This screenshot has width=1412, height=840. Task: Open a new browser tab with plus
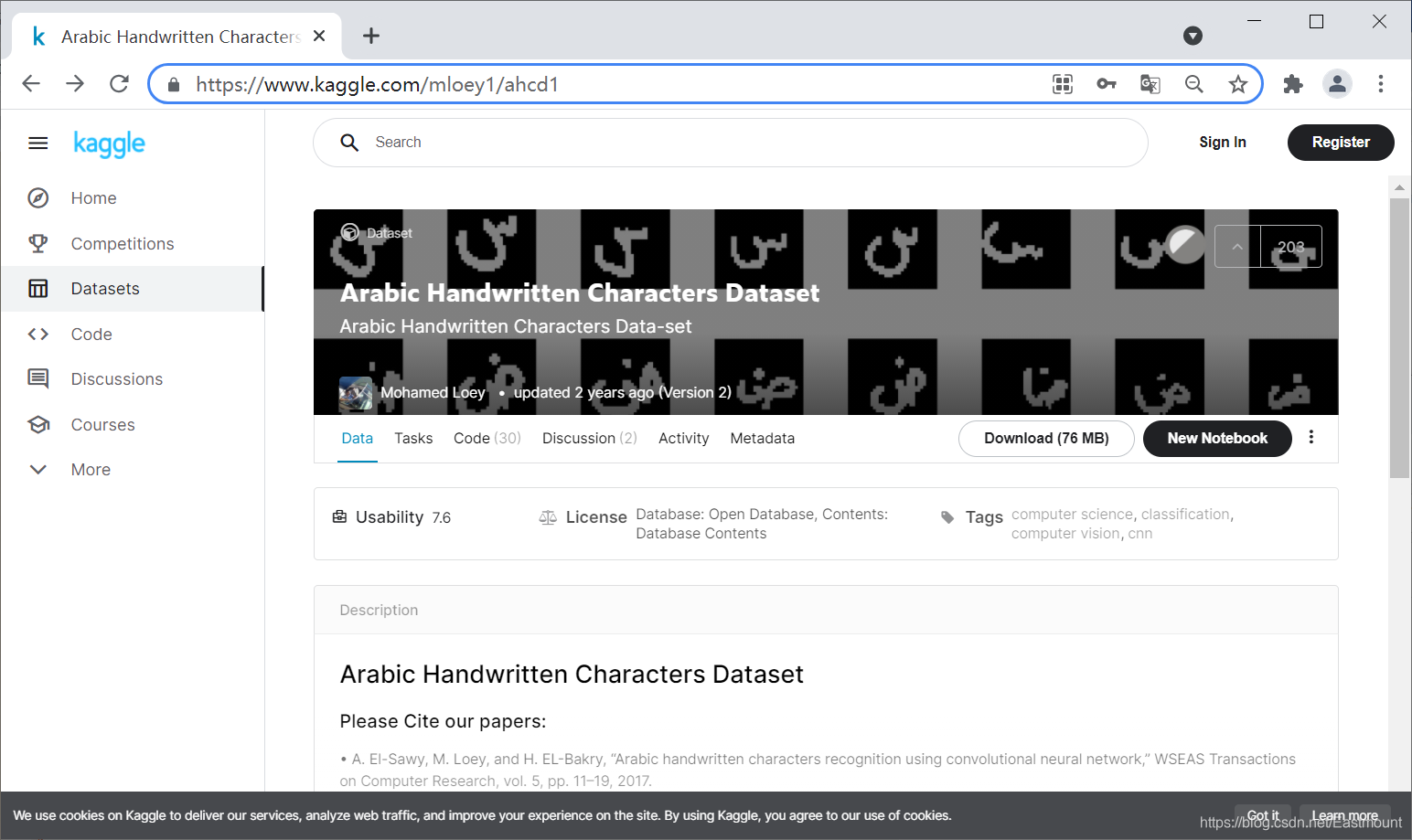(371, 36)
